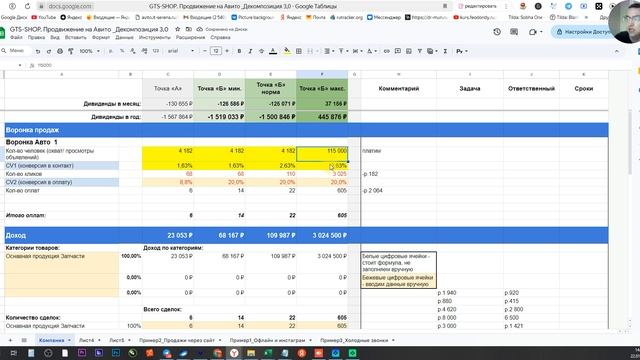Open the Ру input tools dropdown
This screenshot has height=360, width=640.
pos(462,51)
